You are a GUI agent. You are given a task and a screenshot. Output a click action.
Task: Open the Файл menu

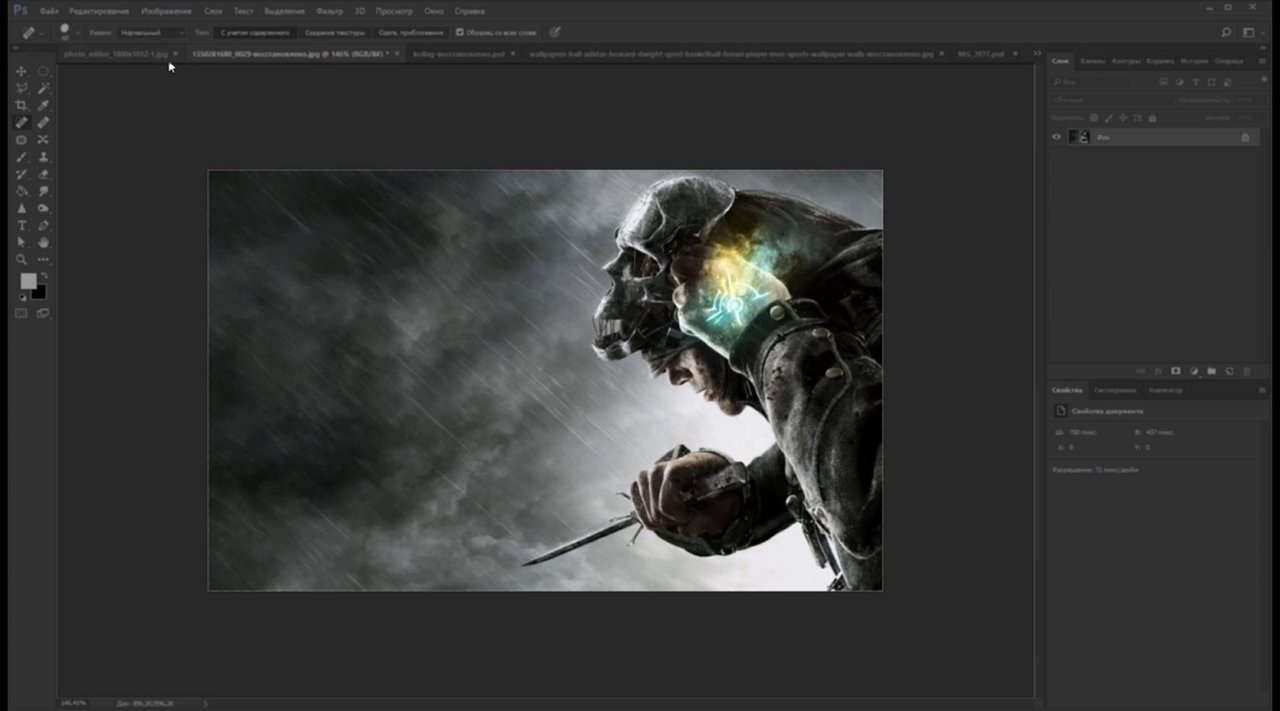(48, 11)
